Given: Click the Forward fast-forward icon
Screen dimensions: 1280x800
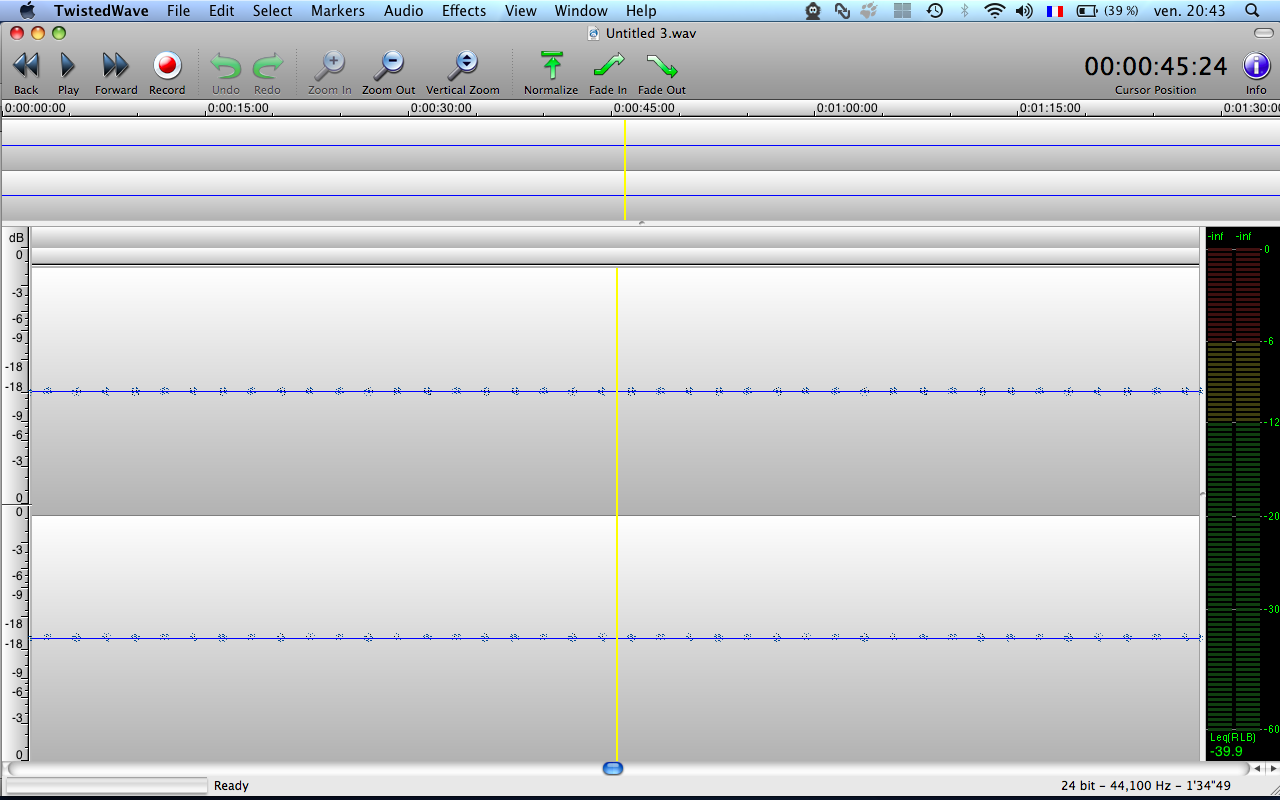Looking at the screenshot, I should 116,66.
